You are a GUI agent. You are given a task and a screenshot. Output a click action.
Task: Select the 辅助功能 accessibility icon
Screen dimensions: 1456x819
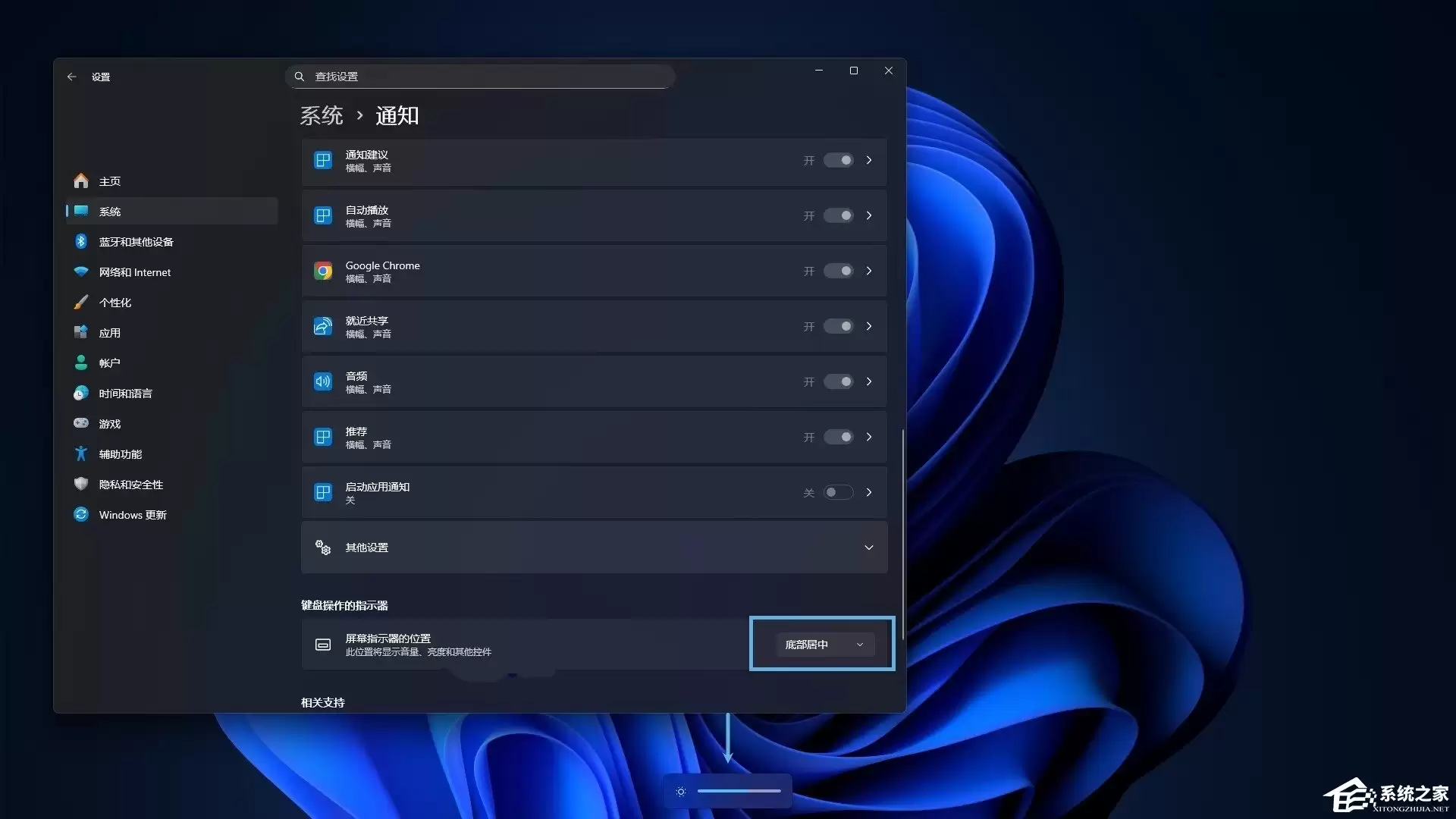pyautogui.click(x=81, y=453)
